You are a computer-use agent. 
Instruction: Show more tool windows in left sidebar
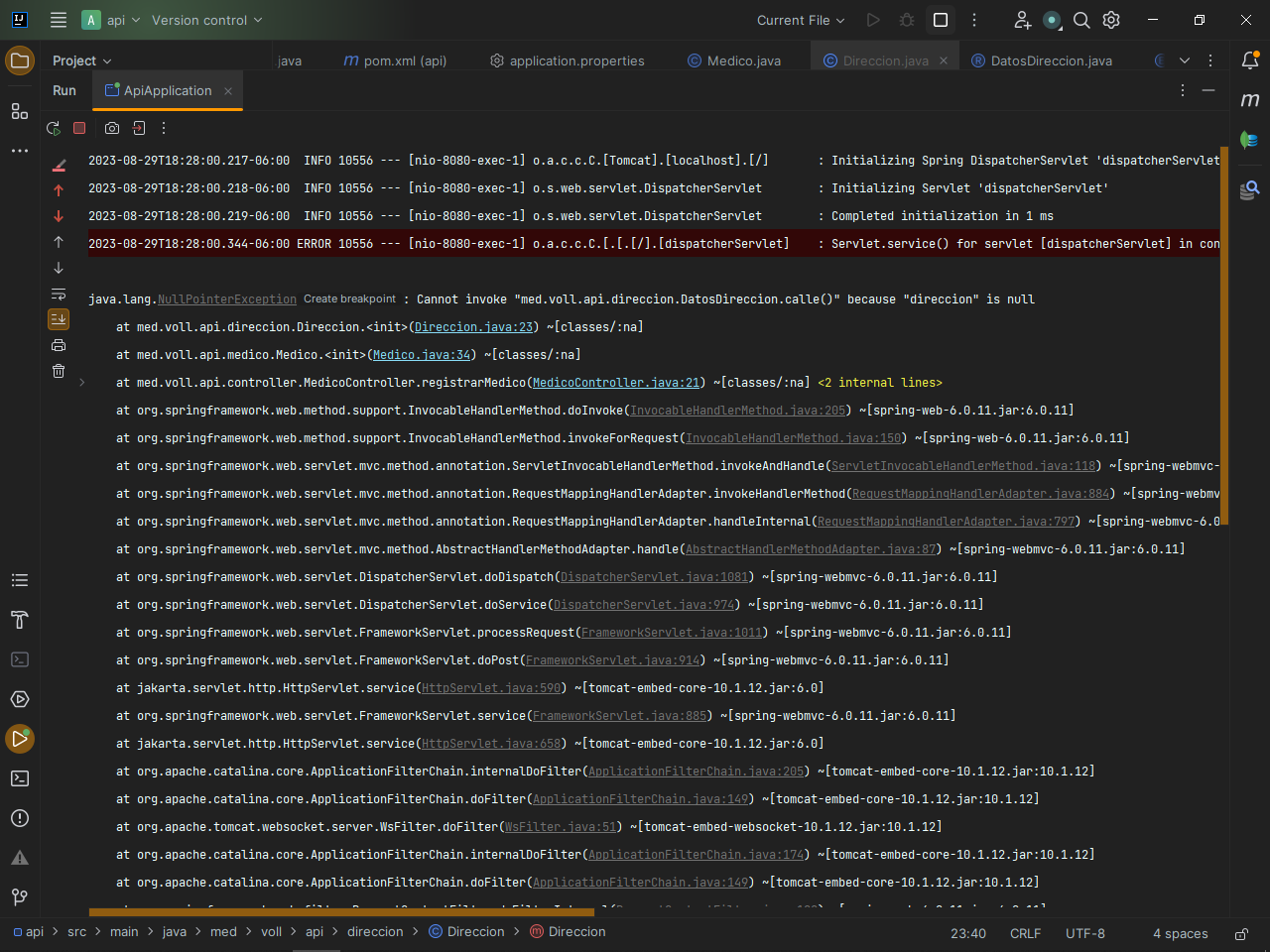click(x=20, y=151)
